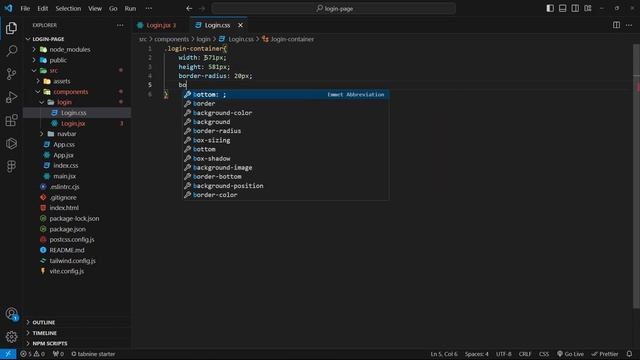Open the Extensions view
The width and height of the screenshot is (640, 360).
click(x=11, y=120)
